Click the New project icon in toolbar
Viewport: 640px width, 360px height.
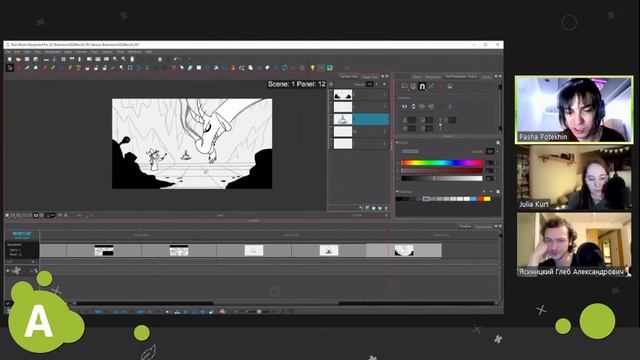click(10, 59)
